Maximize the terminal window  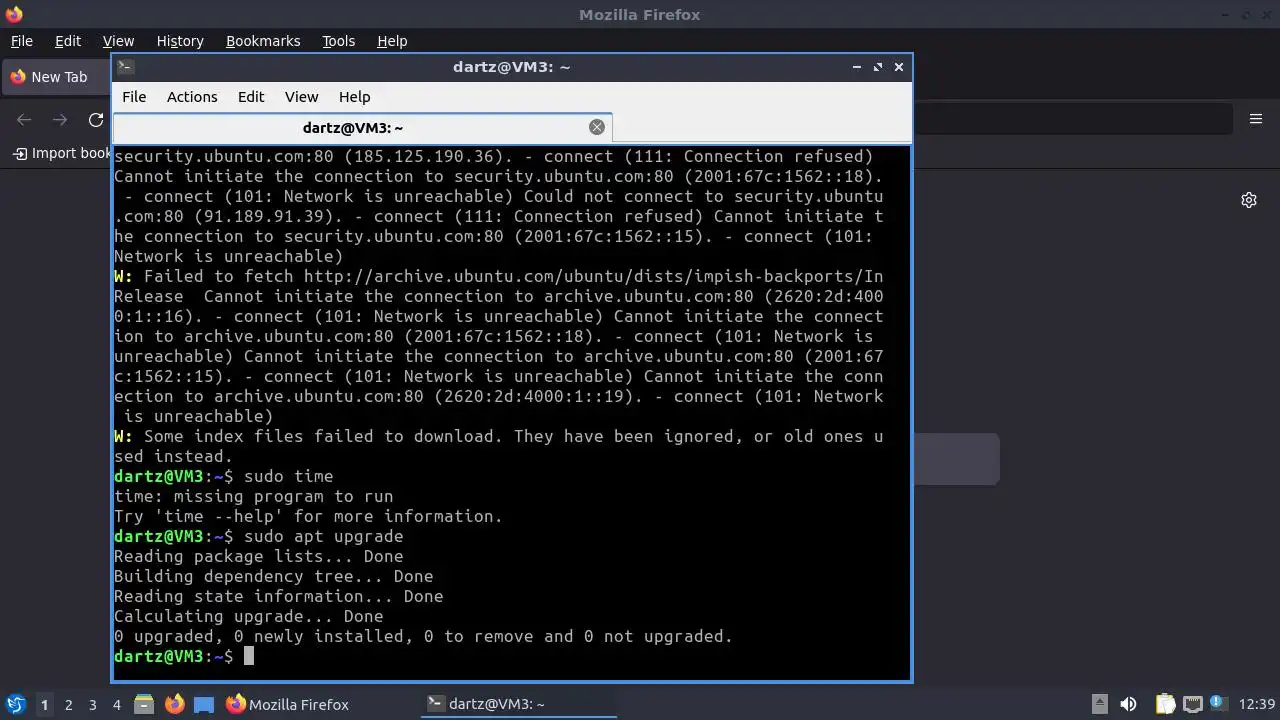(x=878, y=67)
